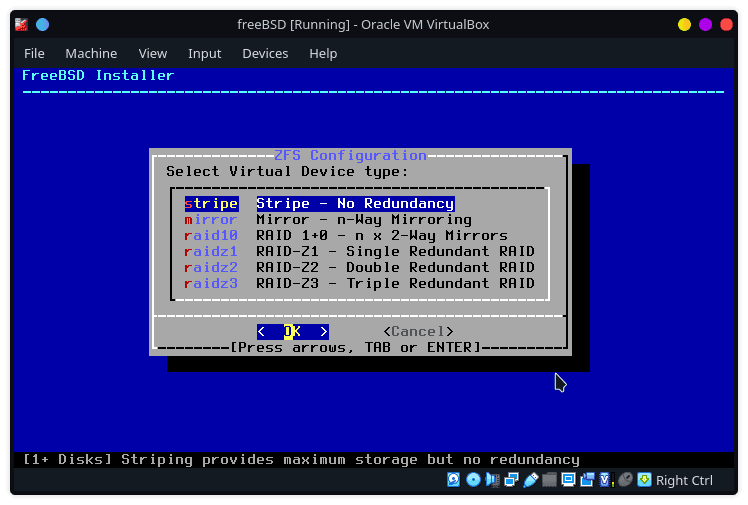Screen dimensions: 748x505
Task: Click the Select Virtual Device type prompt
Action: [287, 172]
